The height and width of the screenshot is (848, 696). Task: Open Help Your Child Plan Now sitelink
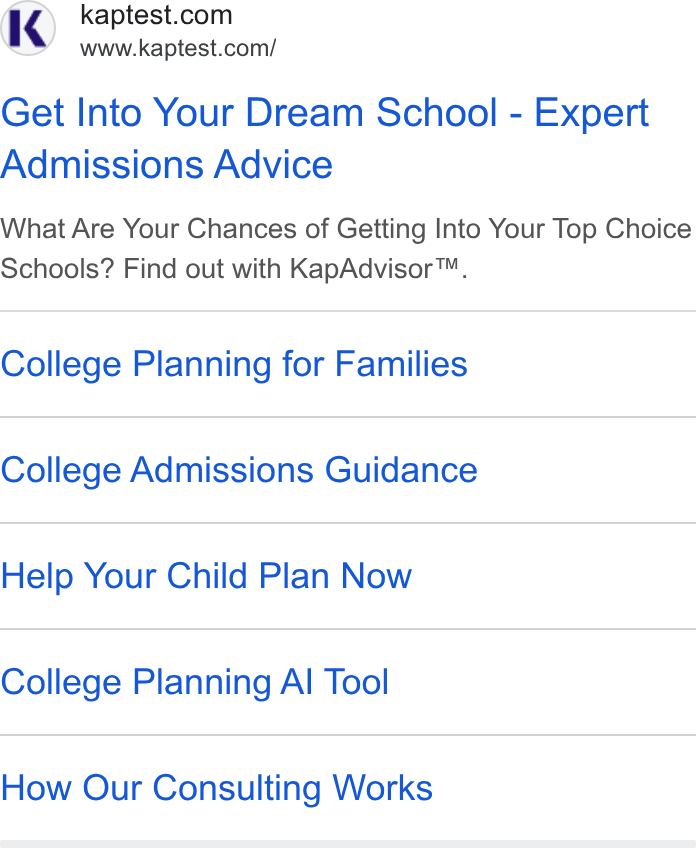click(206, 576)
